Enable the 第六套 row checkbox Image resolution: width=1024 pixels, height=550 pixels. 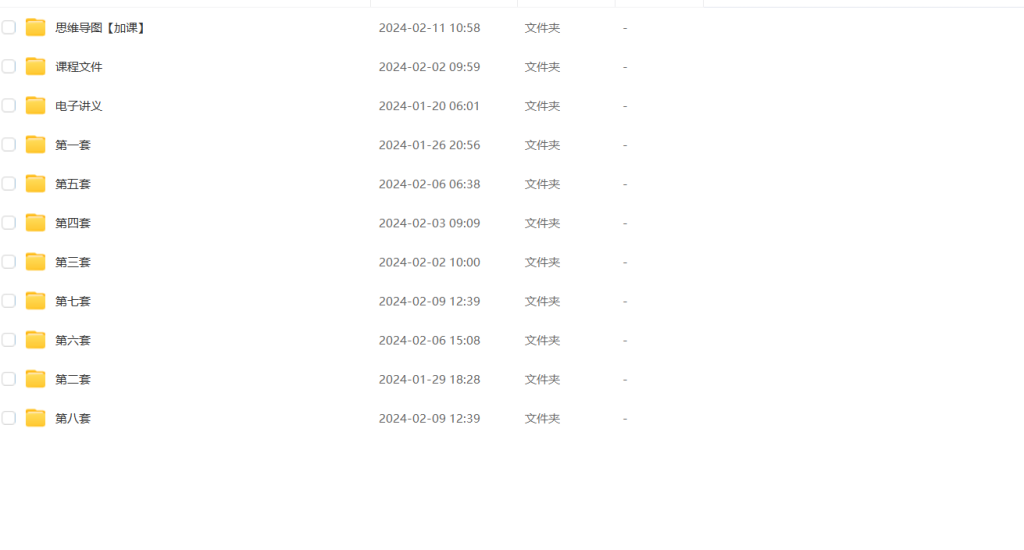click(x=8, y=340)
